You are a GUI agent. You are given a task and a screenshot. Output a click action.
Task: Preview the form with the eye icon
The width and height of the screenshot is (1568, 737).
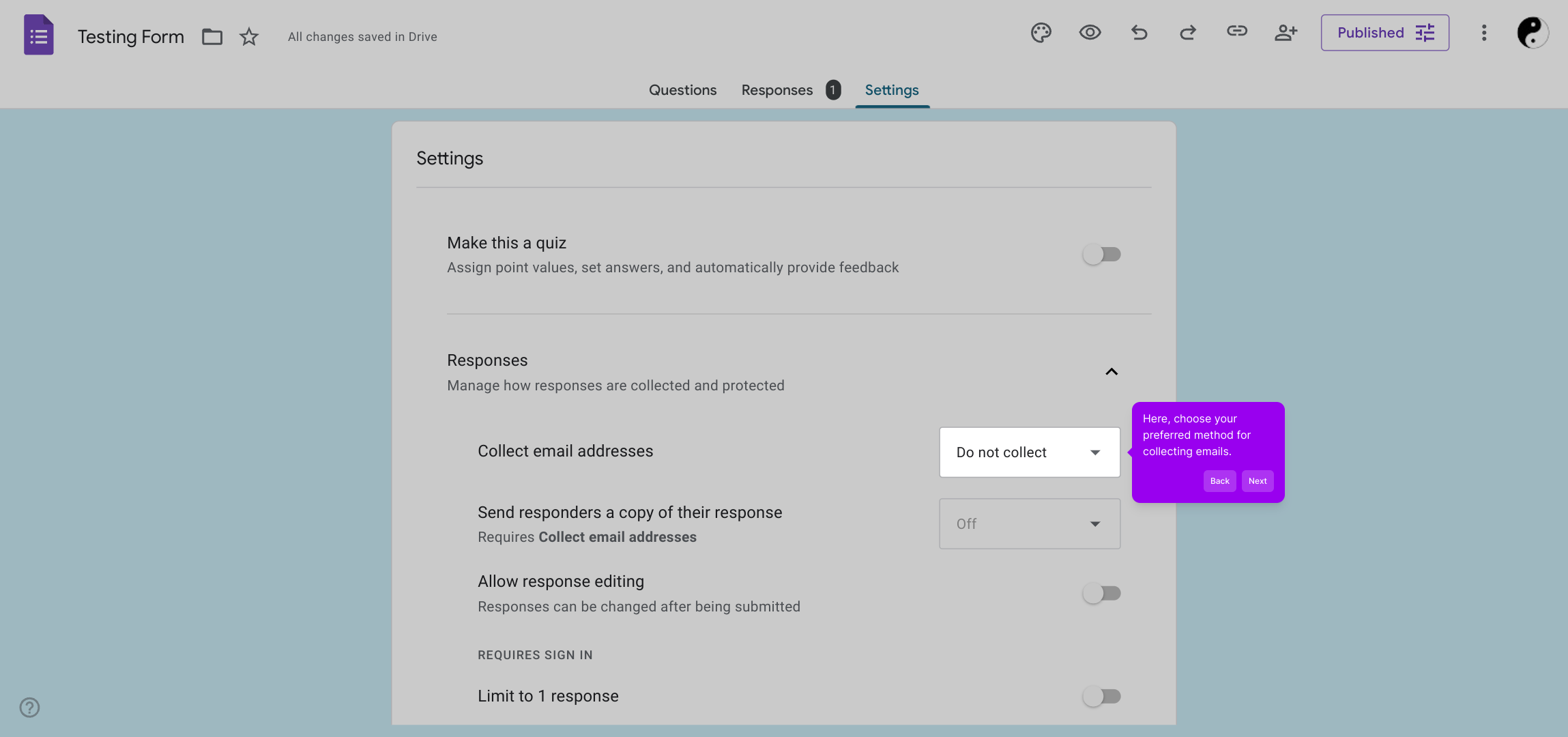click(1090, 33)
